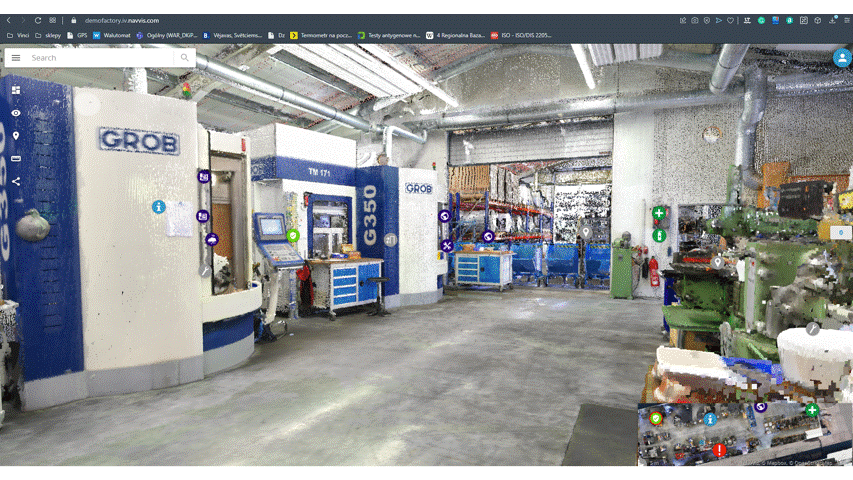
Task: Open green shield marker near control panel
Action: [x=293, y=236]
